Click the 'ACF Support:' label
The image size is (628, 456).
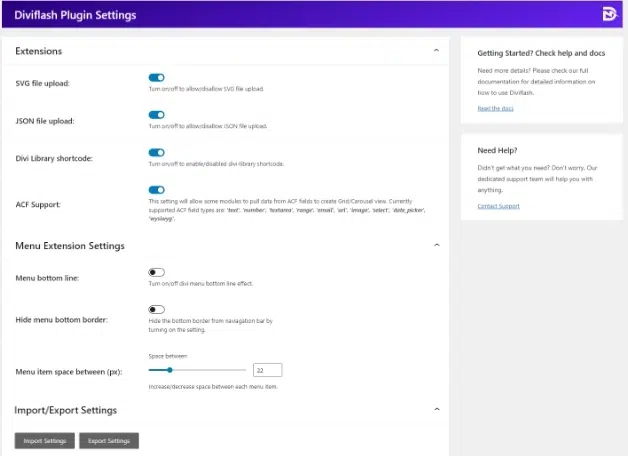[38, 205]
